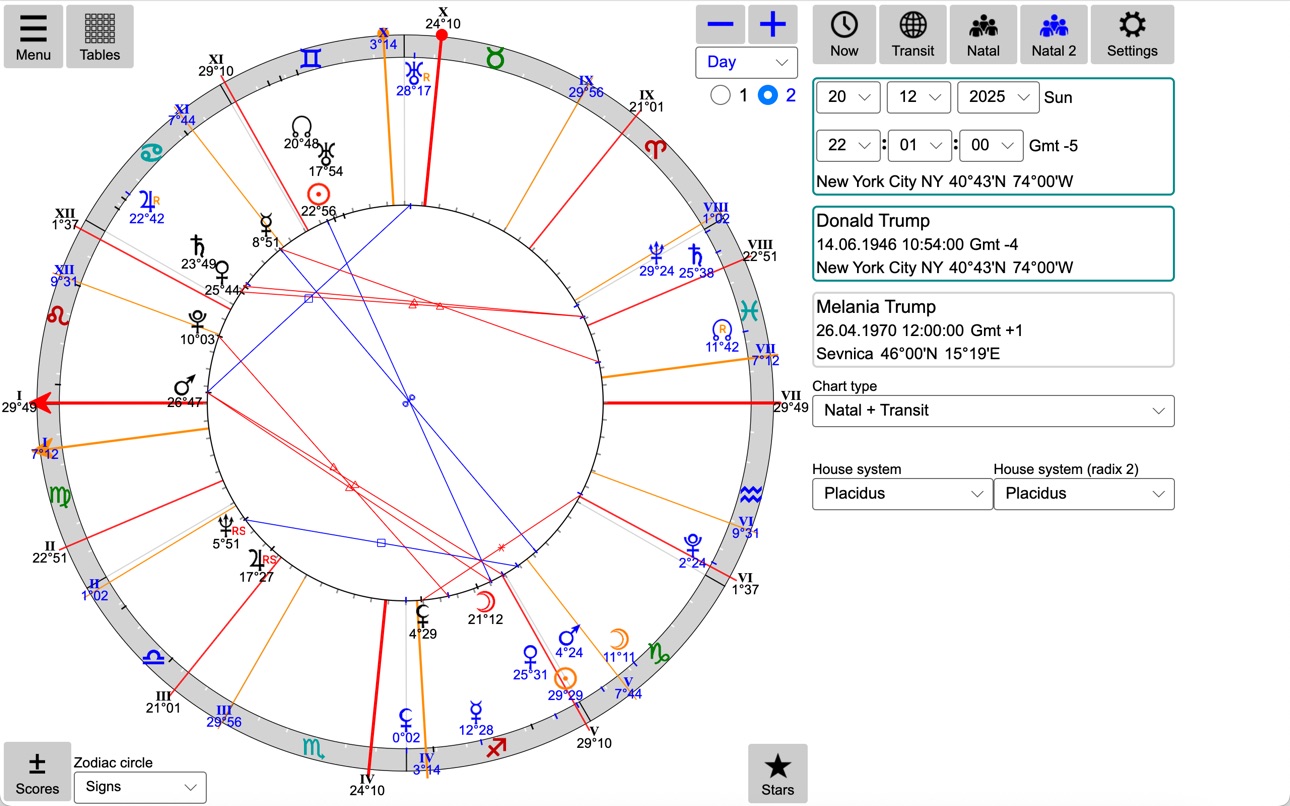The width and height of the screenshot is (1290, 806).
Task: Click the plus step-forward button
Action: (773, 24)
